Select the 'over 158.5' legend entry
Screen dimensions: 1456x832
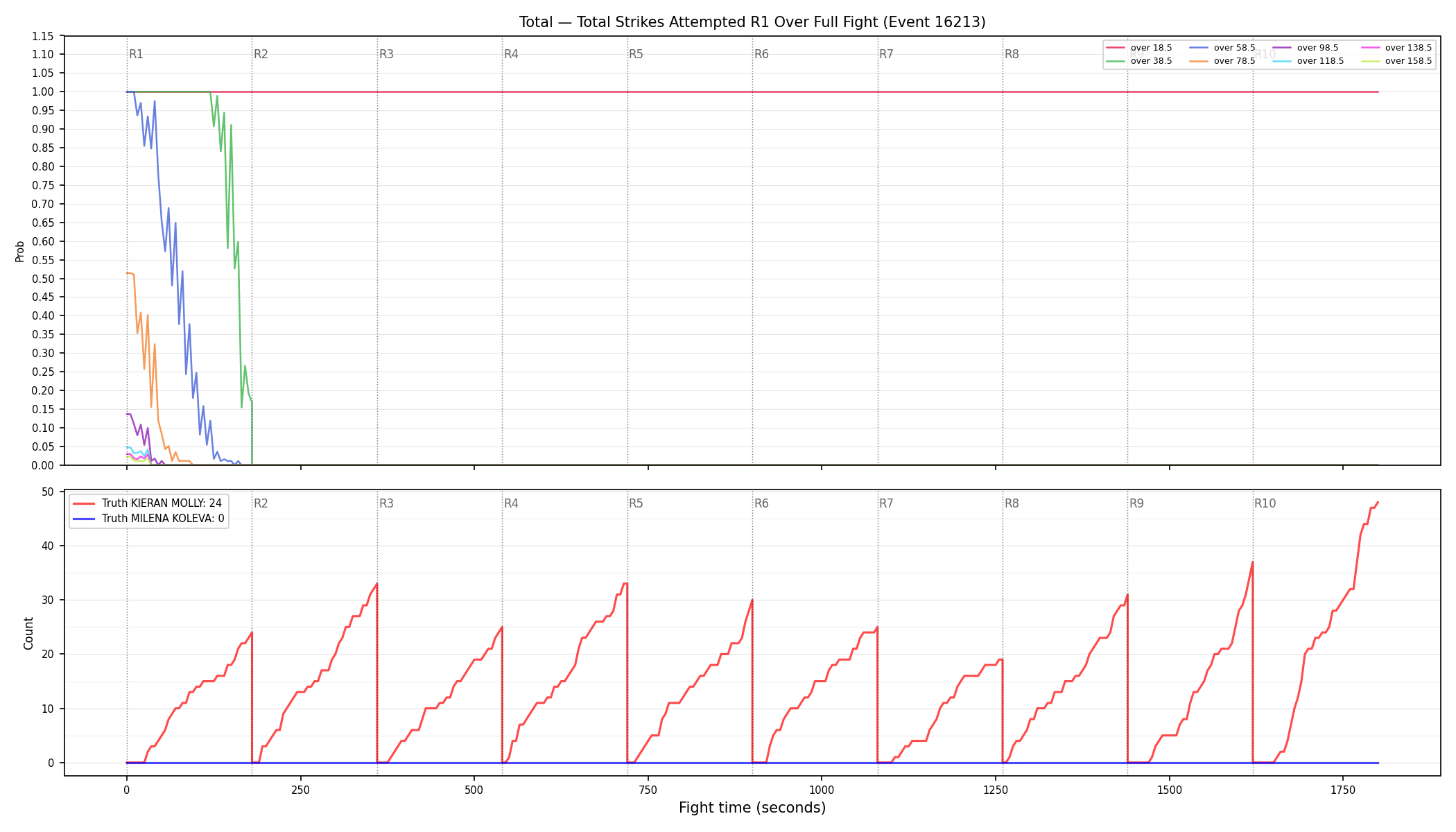click(1396, 61)
